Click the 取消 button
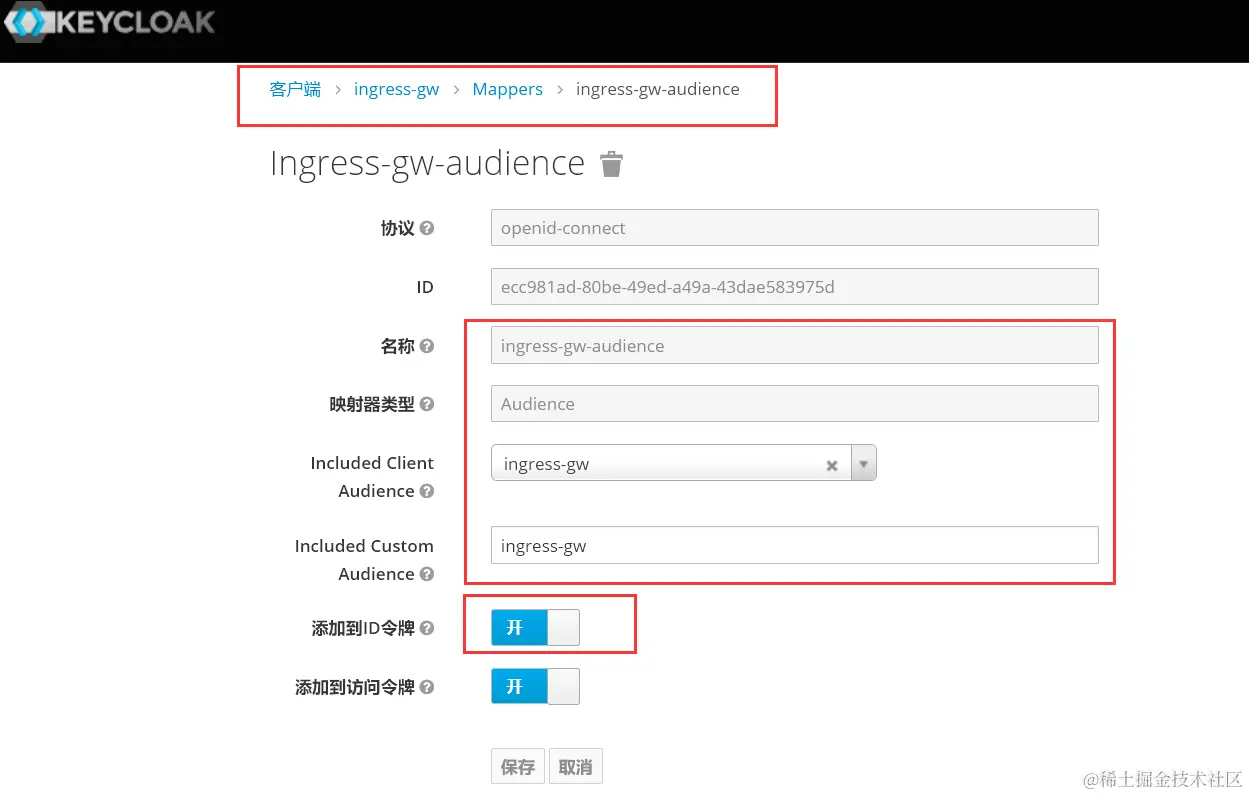The image size is (1249, 796). (x=575, y=767)
